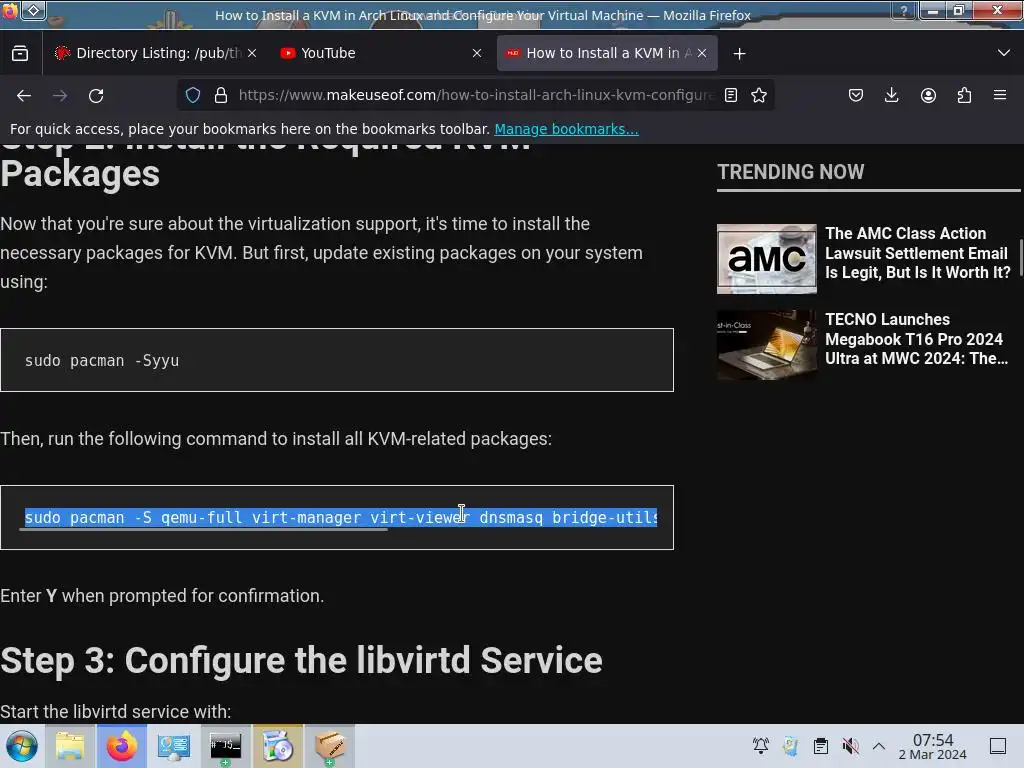Open the titlebar pin diamond icon

point(33,10)
